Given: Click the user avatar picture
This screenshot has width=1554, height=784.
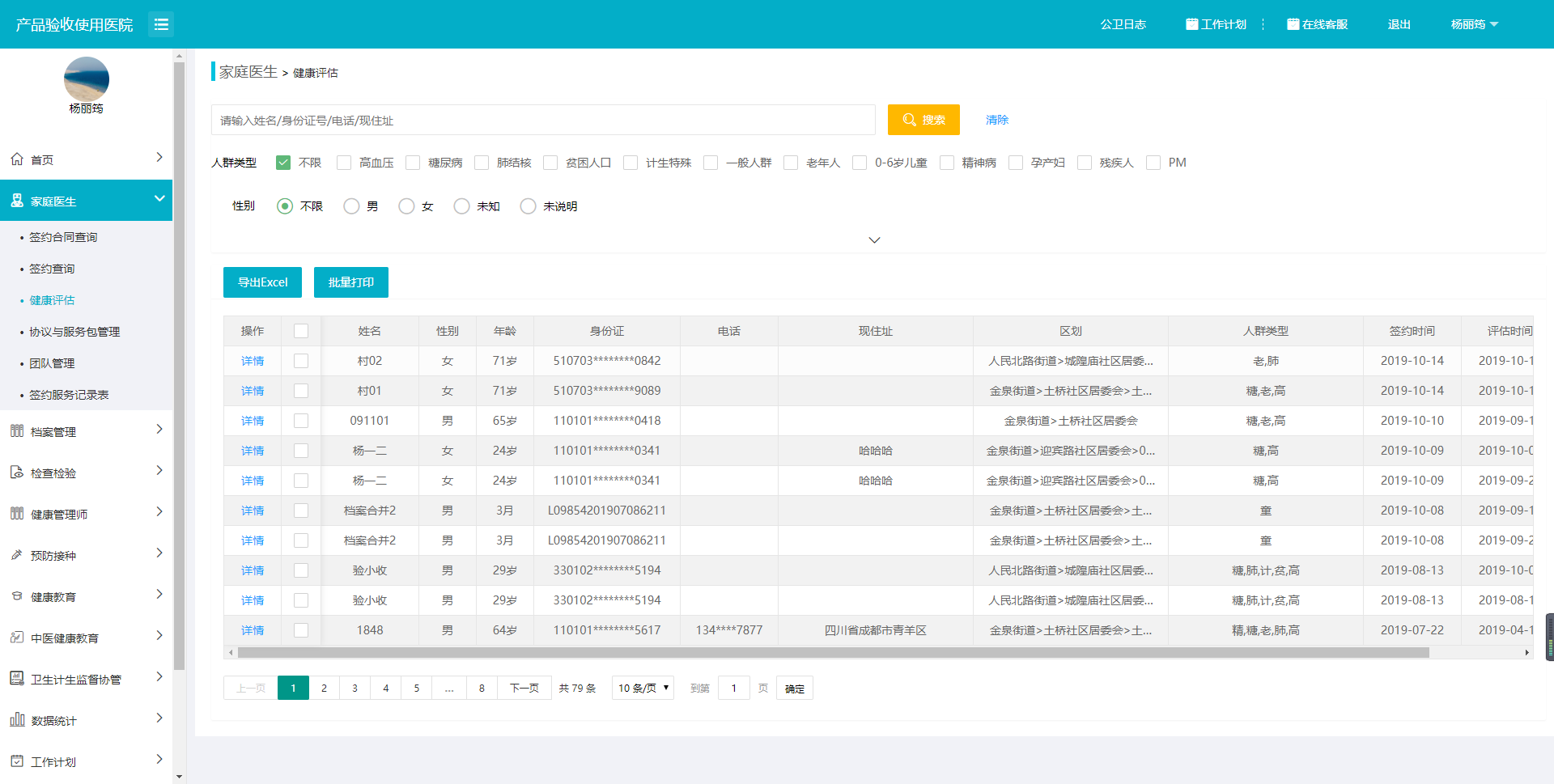Looking at the screenshot, I should pyautogui.click(x=86, y=79).
